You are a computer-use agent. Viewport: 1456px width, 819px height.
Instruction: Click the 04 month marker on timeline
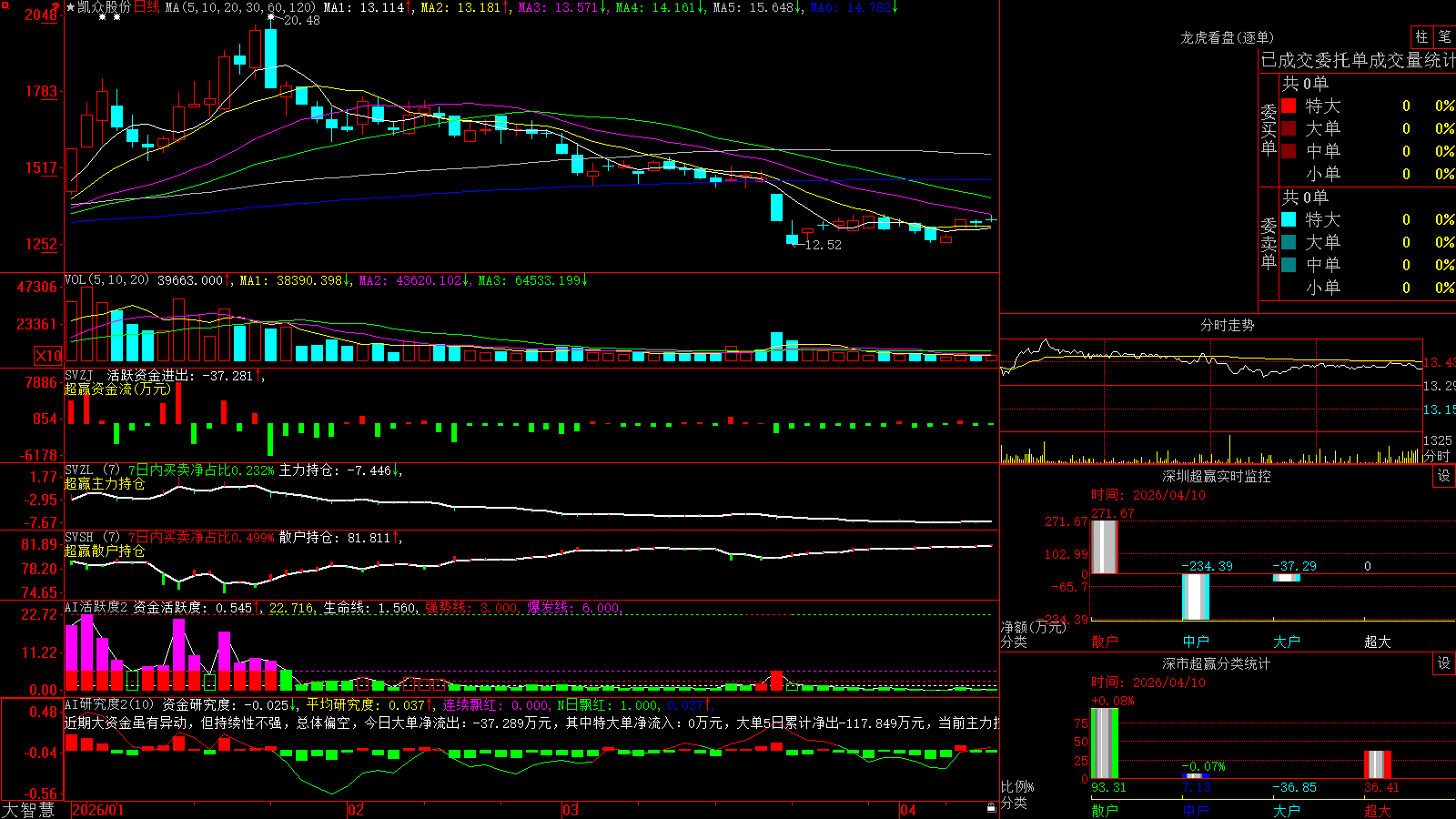point(908,810)
